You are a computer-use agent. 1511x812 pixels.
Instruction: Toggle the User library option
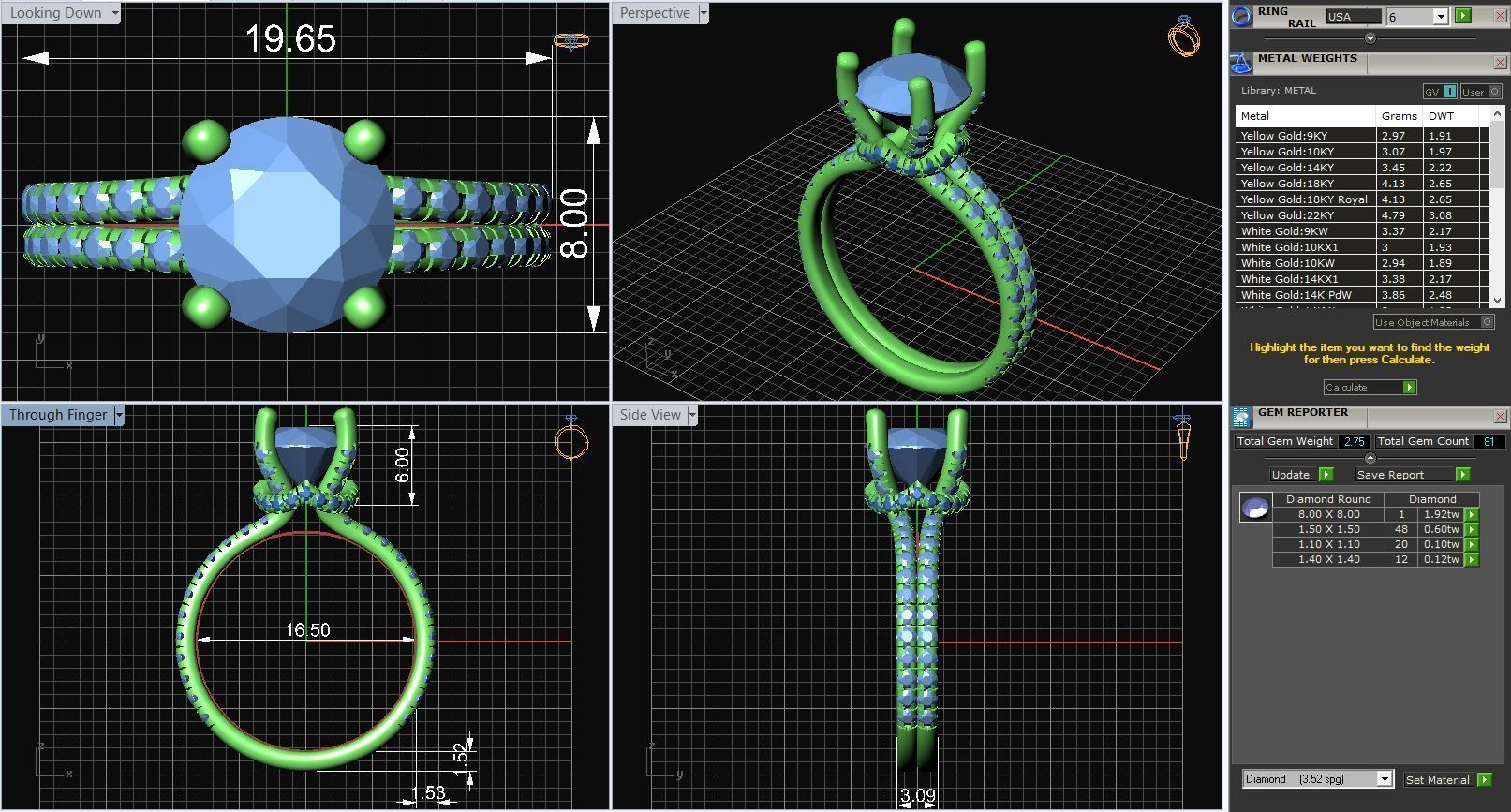[1481, 91]
